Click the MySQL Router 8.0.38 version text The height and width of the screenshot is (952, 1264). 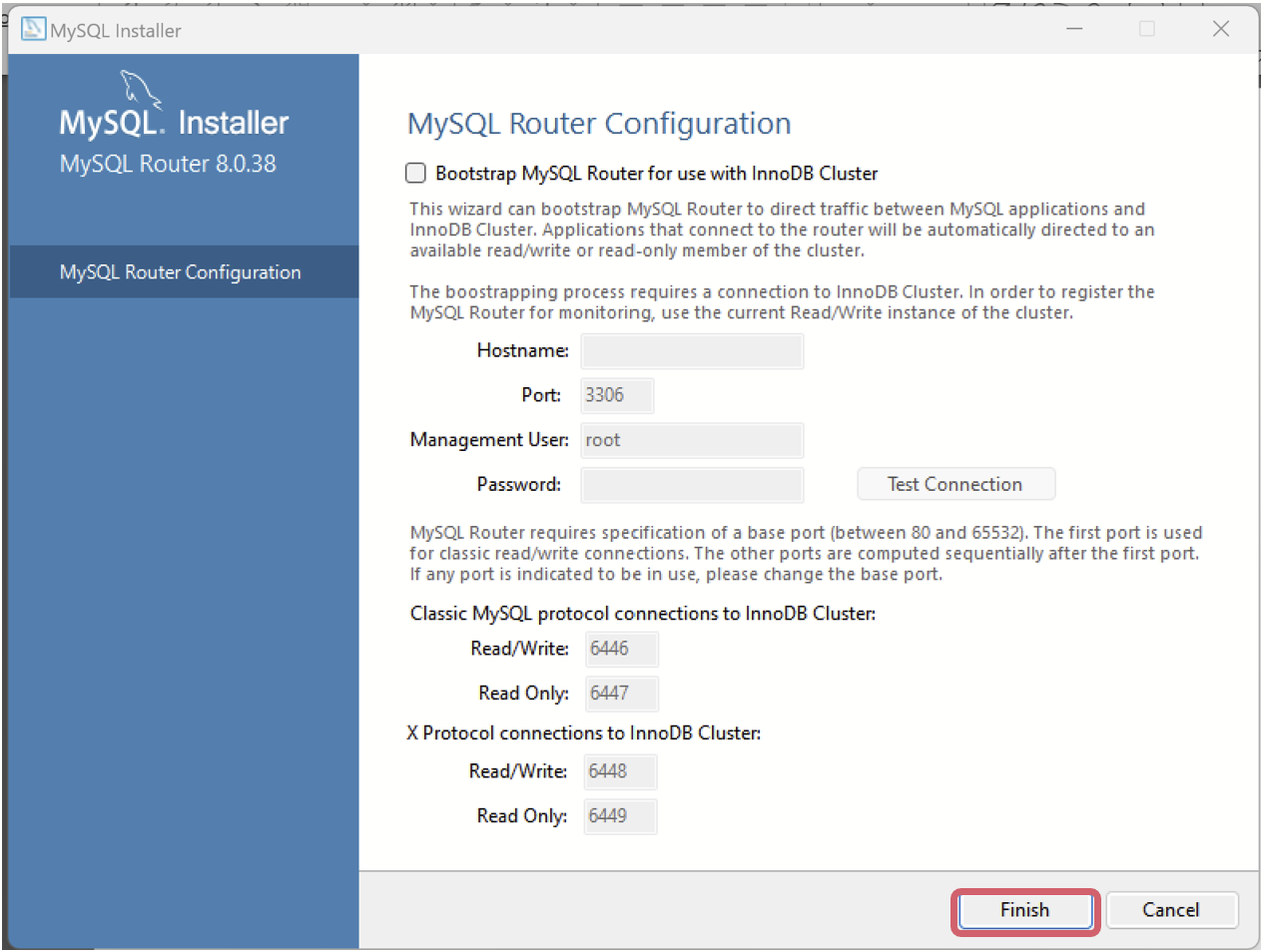coord(168,164)
